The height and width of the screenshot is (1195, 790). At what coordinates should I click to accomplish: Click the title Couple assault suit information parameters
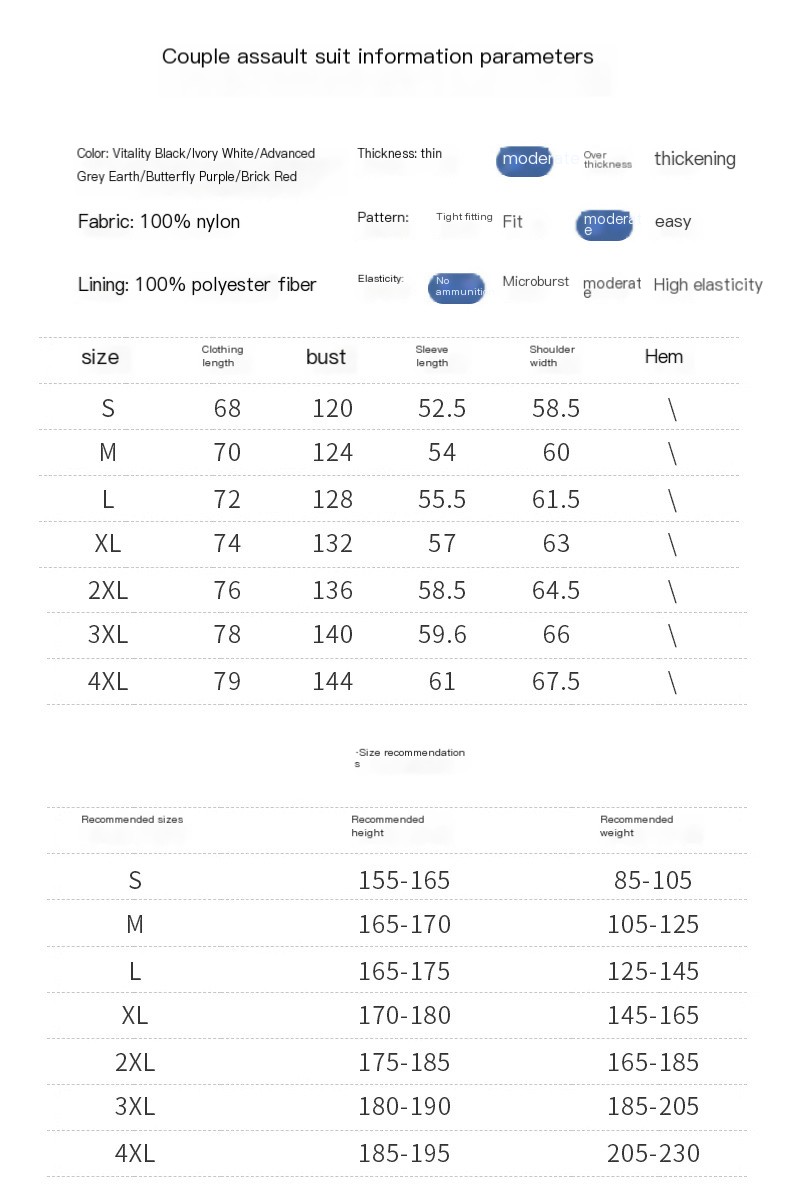[x=378, y=57]
